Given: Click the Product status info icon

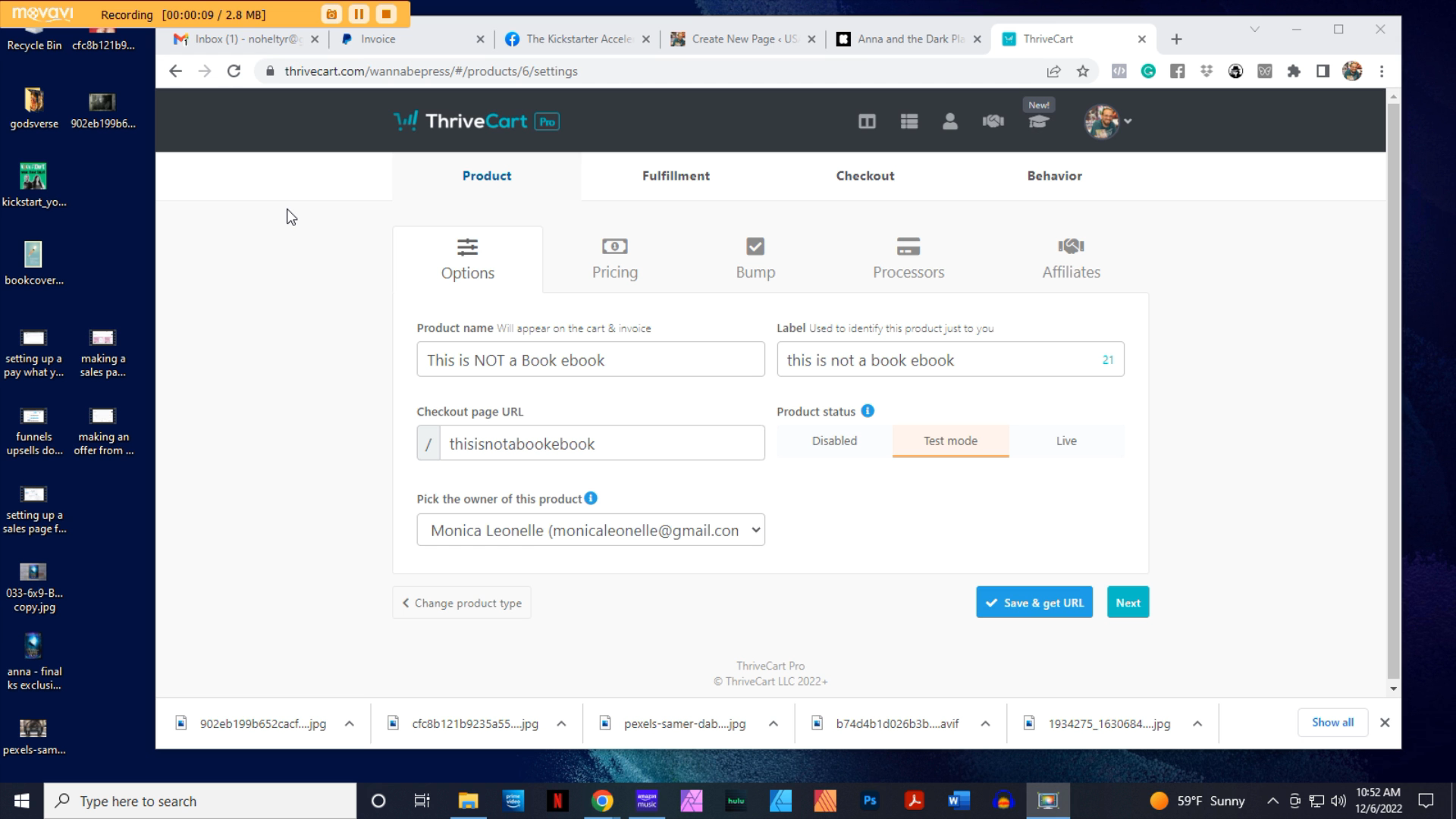Looking at the screenshot, I should pyautogui.click(x=867, y=411).
